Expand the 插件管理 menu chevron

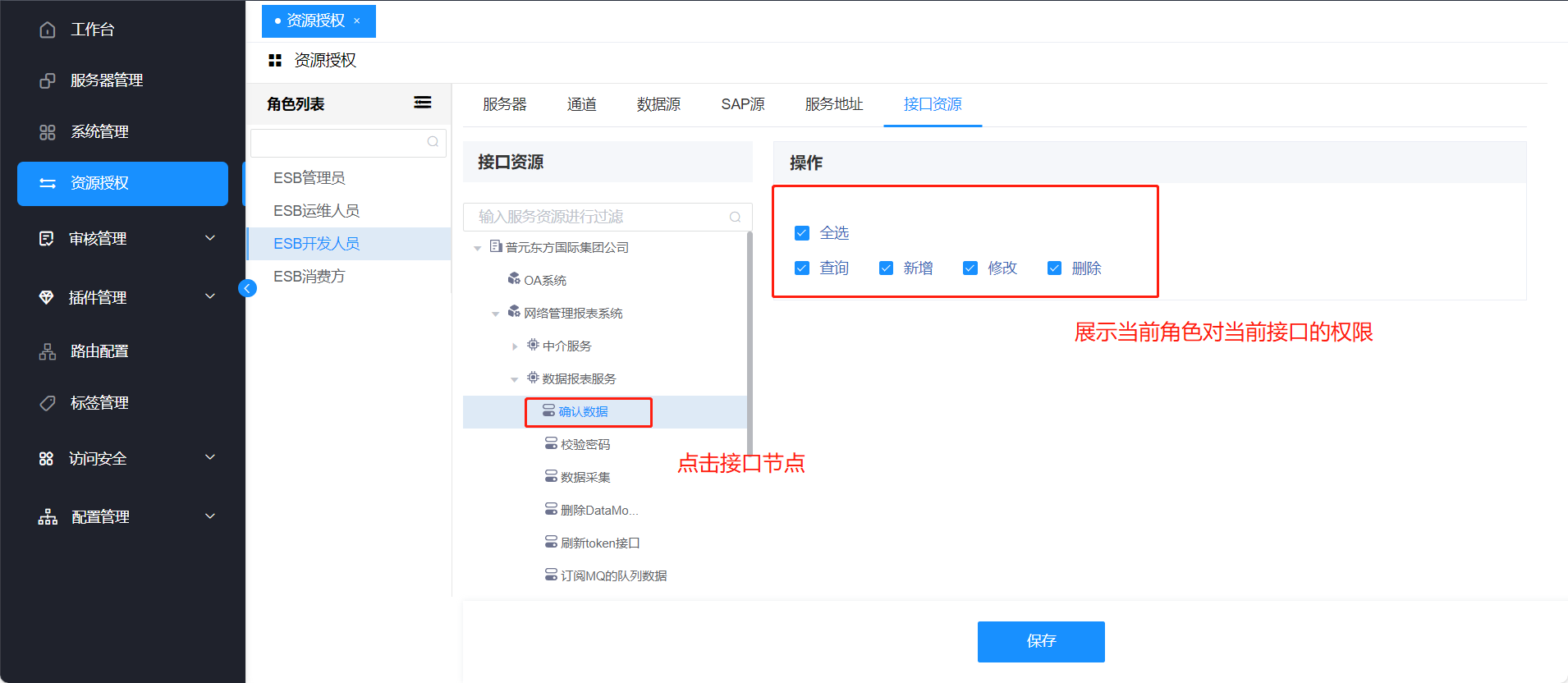[210, 296]
